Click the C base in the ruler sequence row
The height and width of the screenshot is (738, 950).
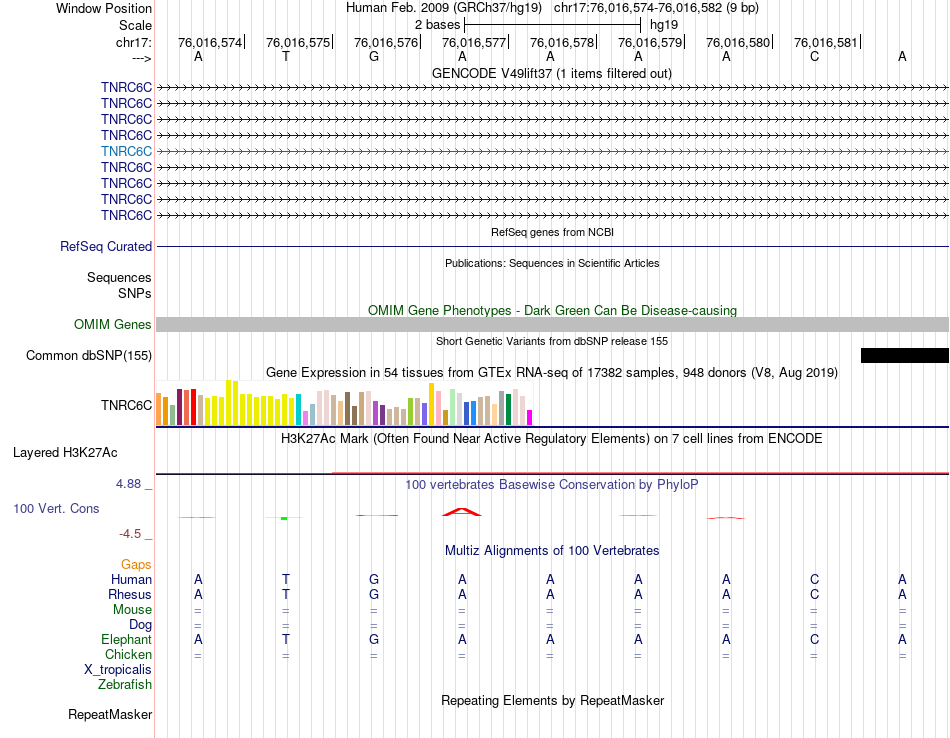(814, 56)
